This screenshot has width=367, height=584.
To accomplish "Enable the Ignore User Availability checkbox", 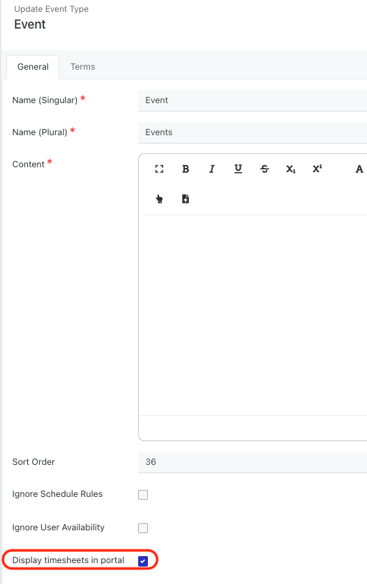I will (x=143, y=528).
